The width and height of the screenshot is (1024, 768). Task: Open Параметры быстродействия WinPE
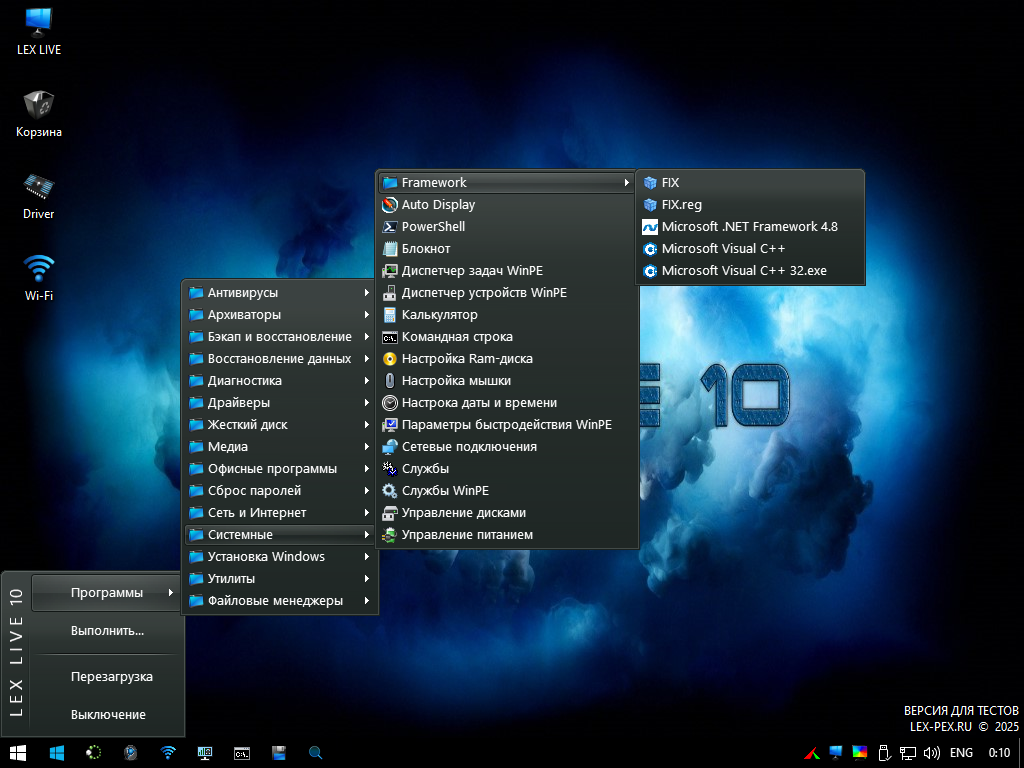507,425
